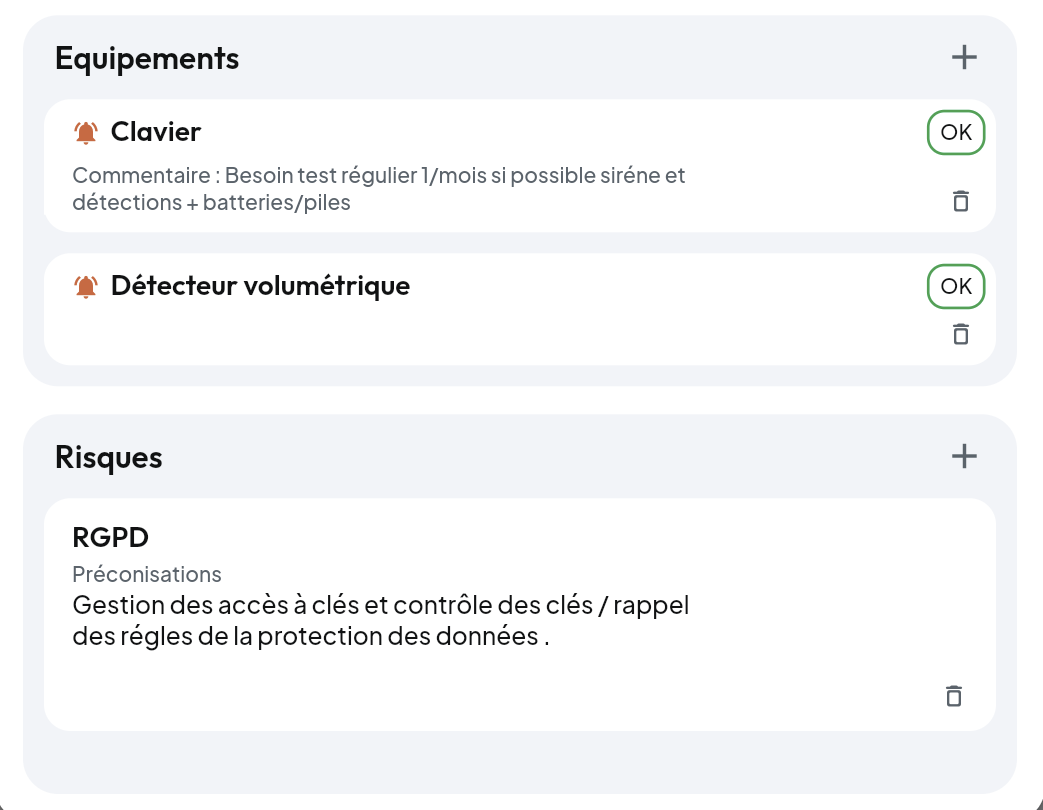The height and width of the screenshot is (810, 1043).
Task: Click the Risques section heading
Action: click(109, 458)
